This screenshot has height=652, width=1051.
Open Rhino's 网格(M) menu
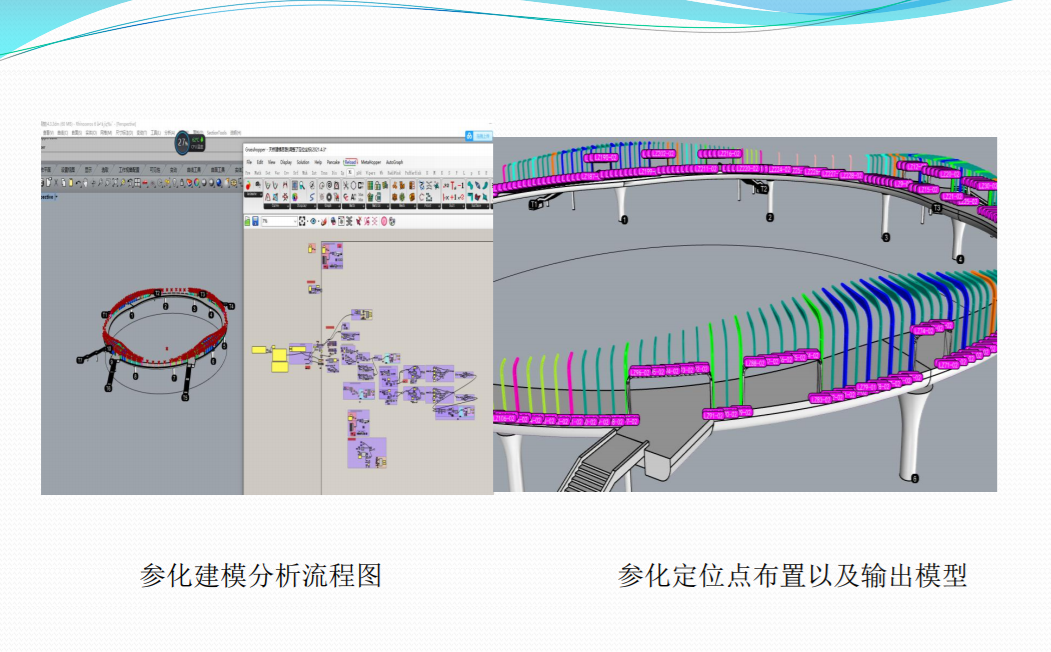106,133
